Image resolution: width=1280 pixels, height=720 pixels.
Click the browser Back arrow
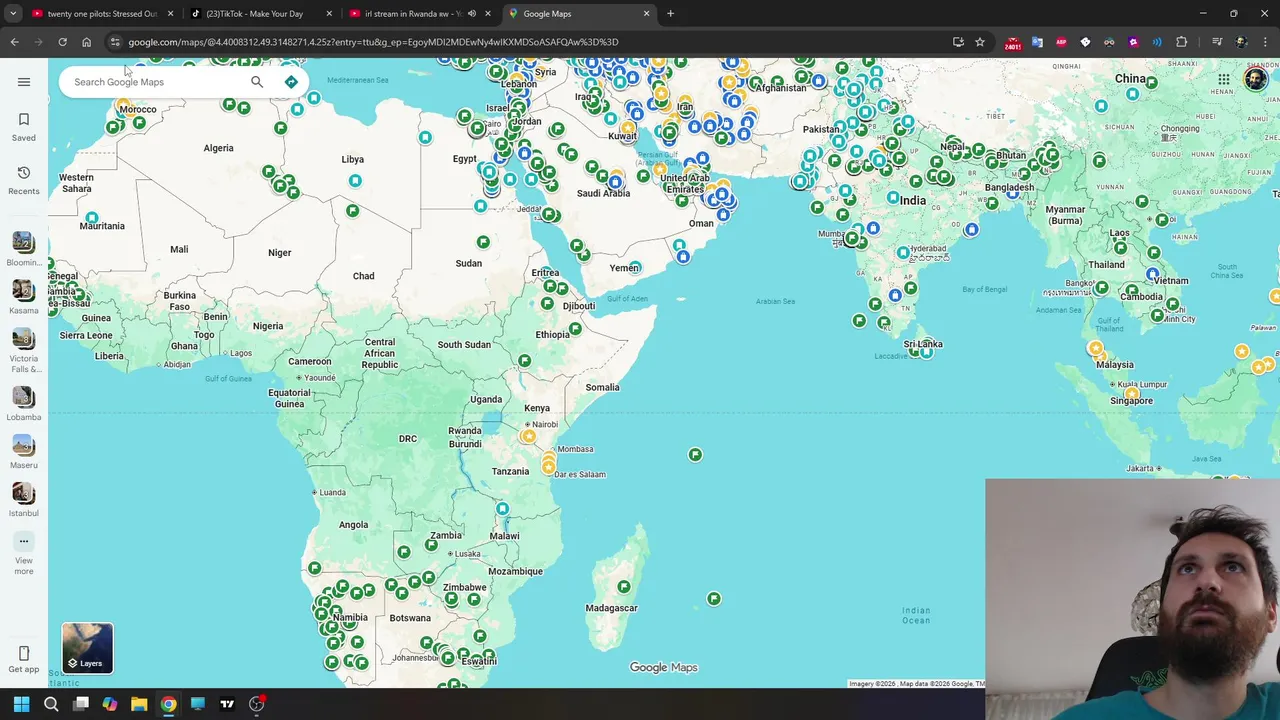tap(14, 42)
